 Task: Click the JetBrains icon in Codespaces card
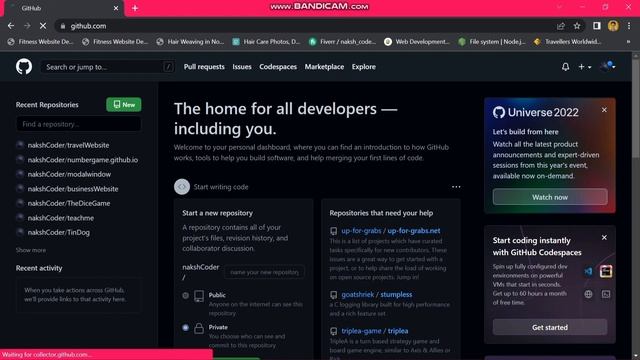point(606,271)
